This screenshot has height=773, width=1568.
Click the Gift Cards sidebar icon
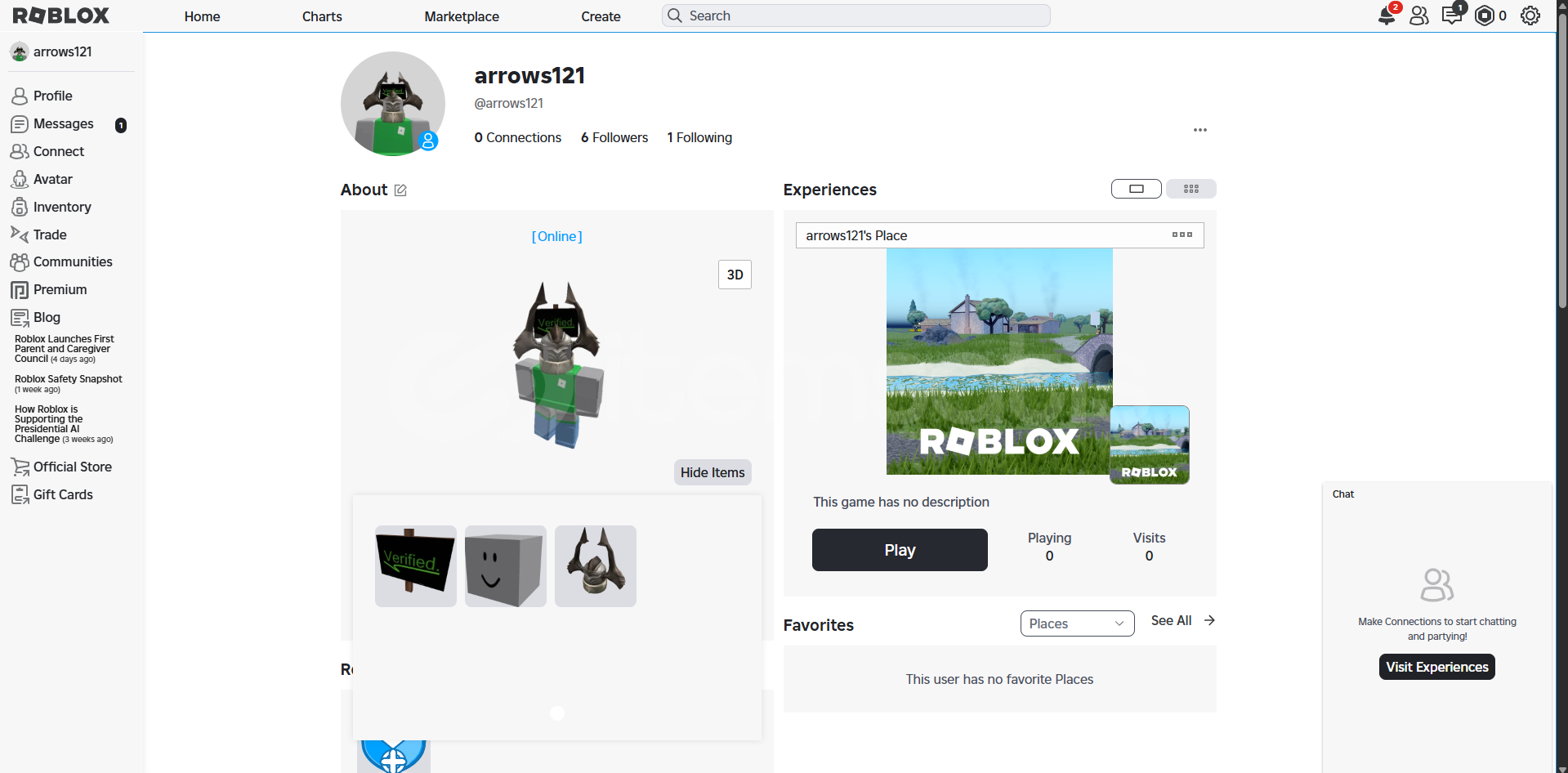point(20,495)
